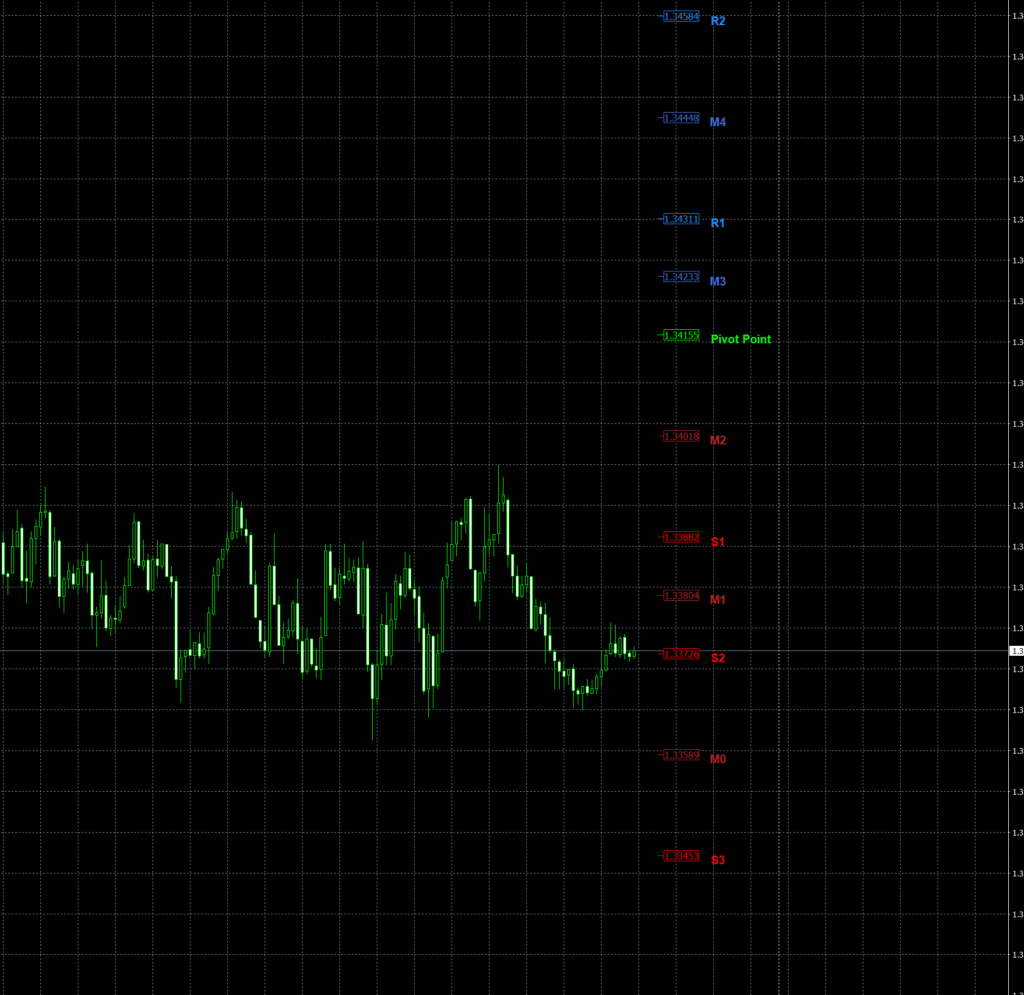Click the R1 resistance label
This screenshot has width=1024, height=995.
click(x=716, y=223)
